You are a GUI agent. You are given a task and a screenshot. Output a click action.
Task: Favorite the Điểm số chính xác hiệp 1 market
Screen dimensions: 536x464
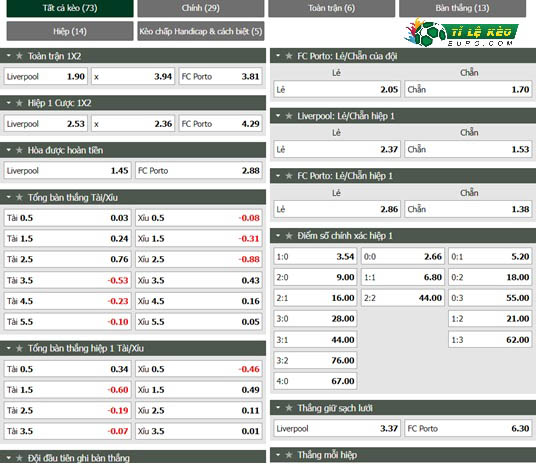pyautogui.click(x=289, y=236)
